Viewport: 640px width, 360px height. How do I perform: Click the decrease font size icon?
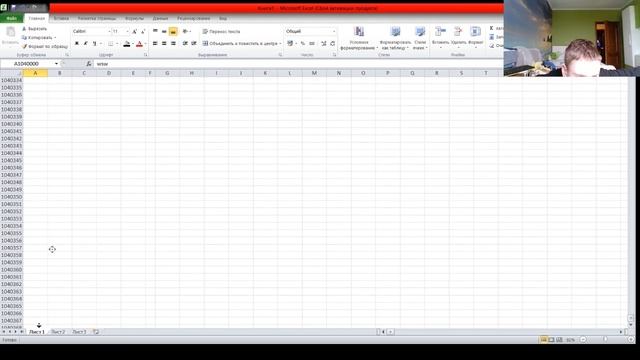[143, 31]
